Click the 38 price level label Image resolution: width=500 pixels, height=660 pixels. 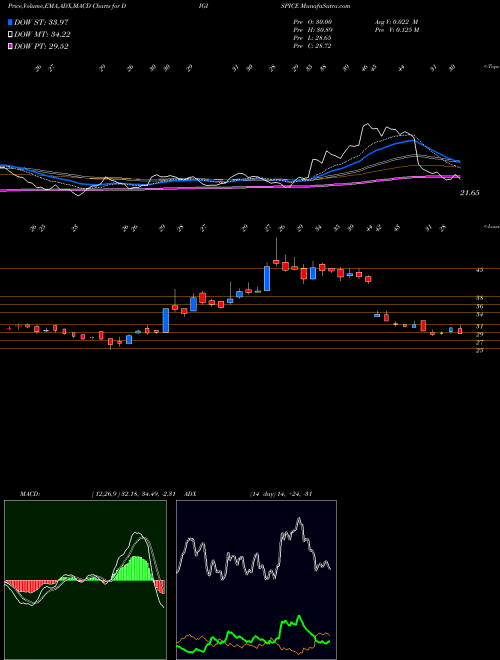click(x=479, y=298)
